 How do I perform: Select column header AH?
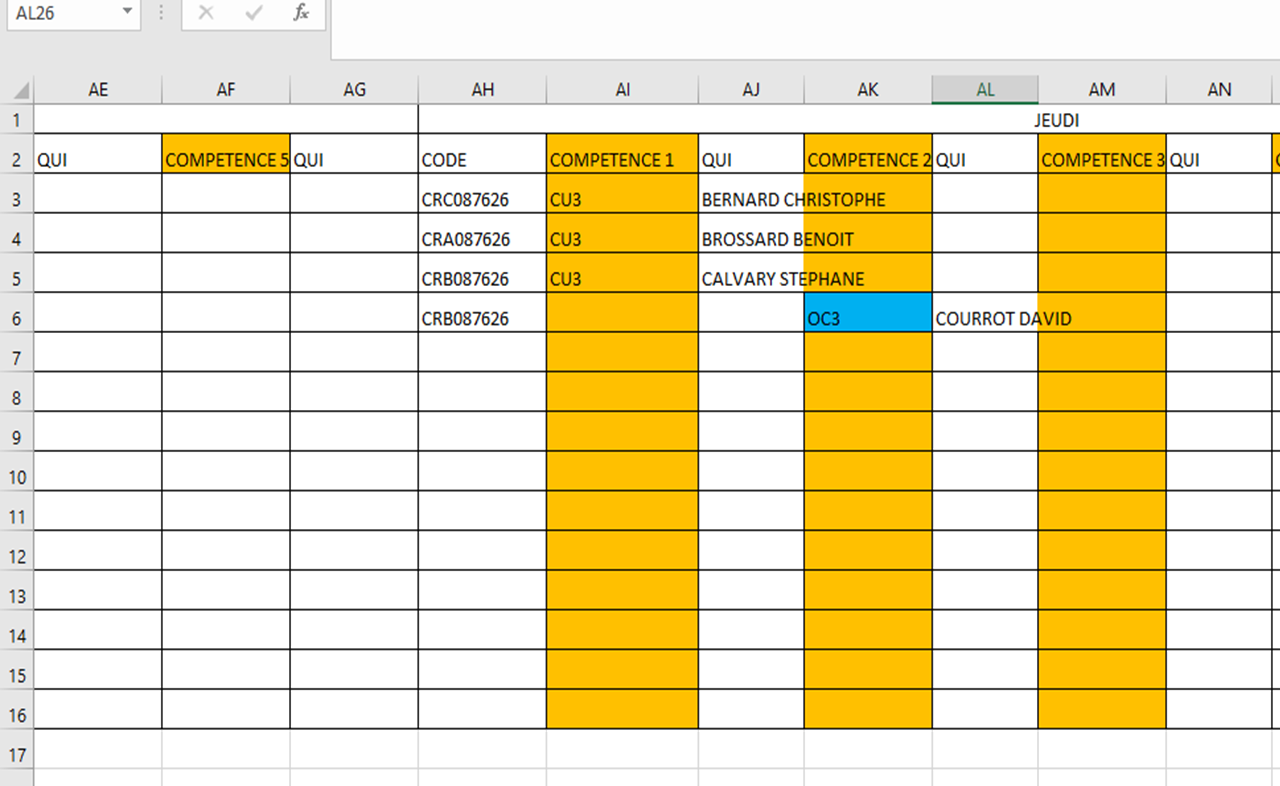(482, 90)
